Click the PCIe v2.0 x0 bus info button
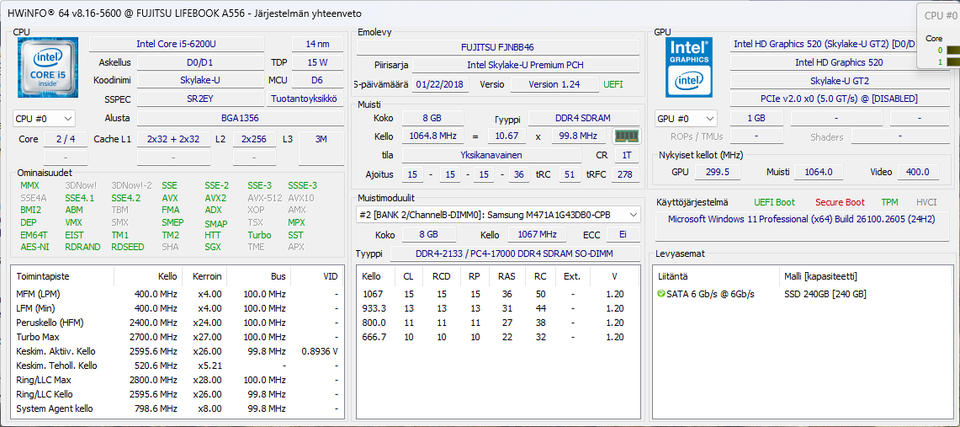Viewport: 960px width, 427px height. [838, 98]
